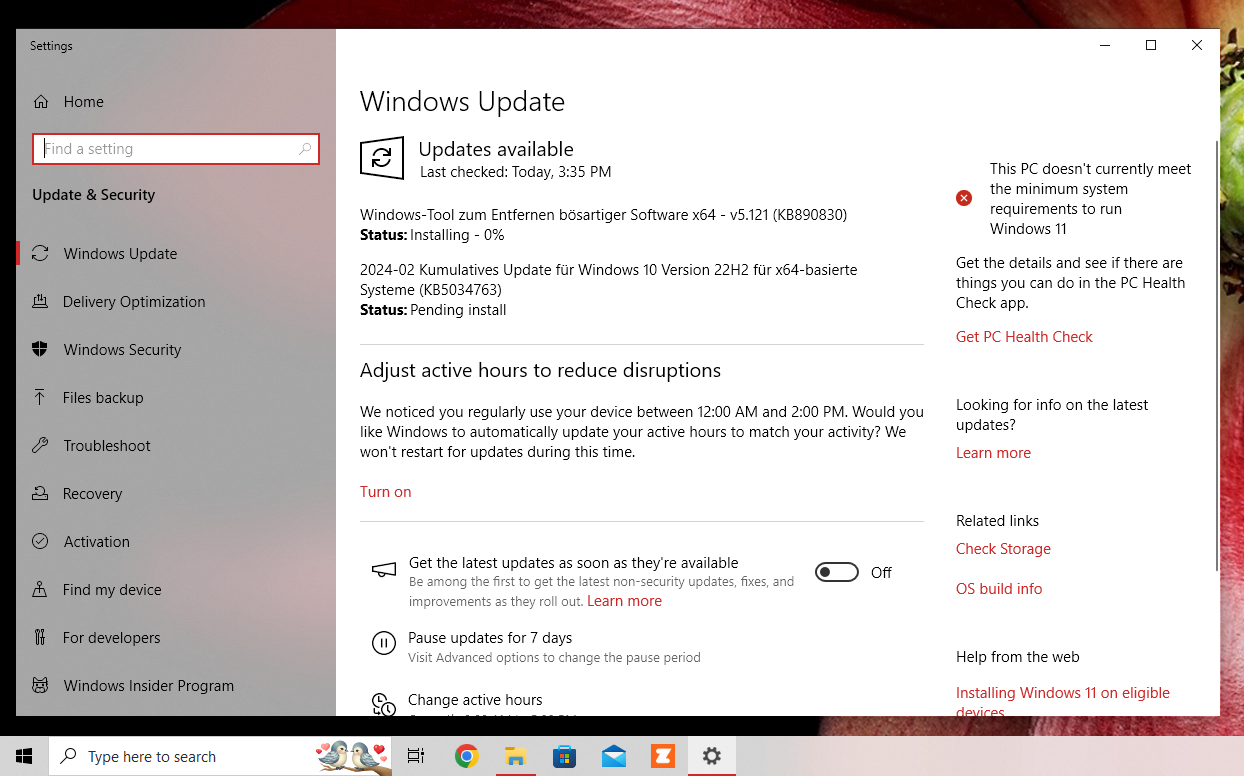Open the OS build info link

999,589
